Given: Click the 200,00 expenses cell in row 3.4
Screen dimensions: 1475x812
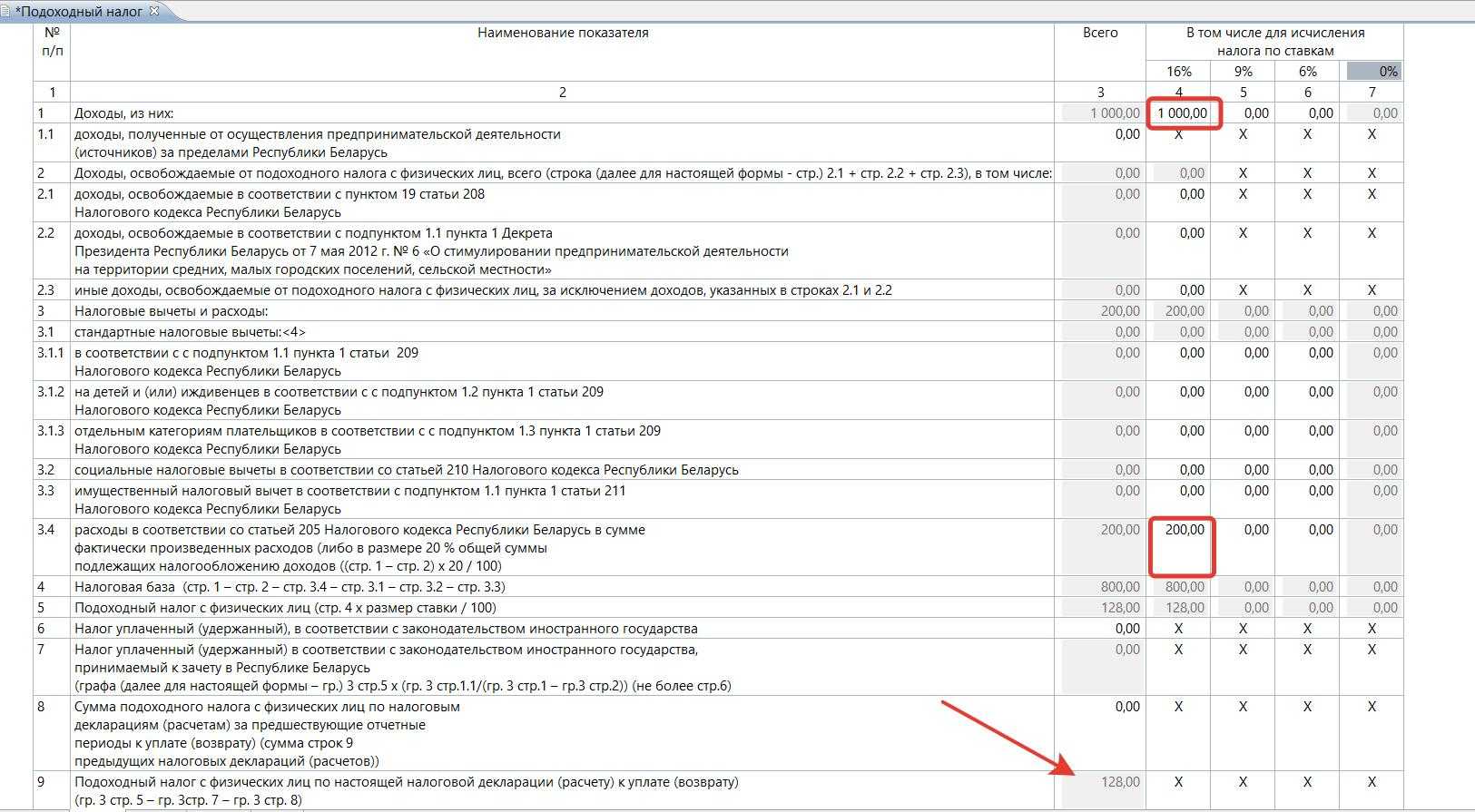Looking at the screenshot, I should click(1184, 530).
